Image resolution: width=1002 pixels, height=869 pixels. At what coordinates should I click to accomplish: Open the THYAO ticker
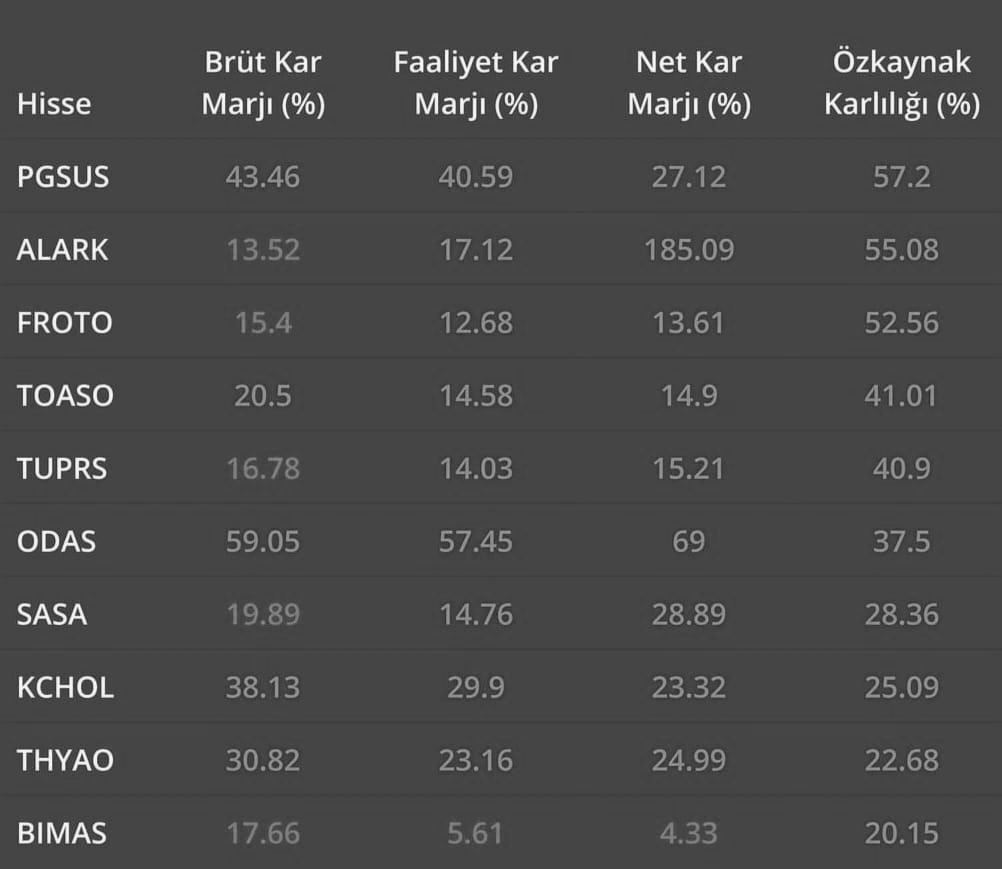(65, 760)
